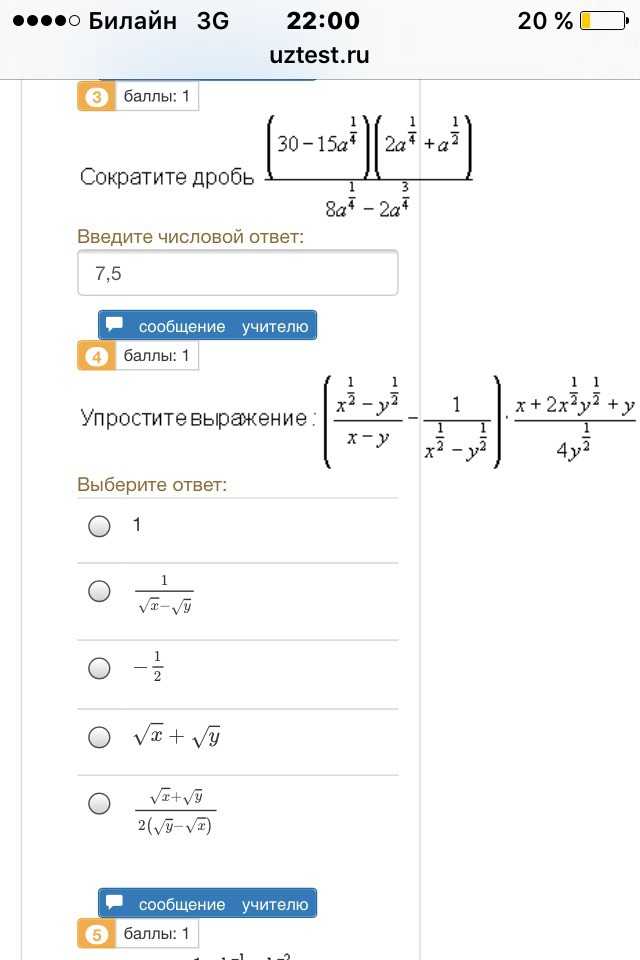This screenshot has width=640, height=960.
Task: Select the √x + √y answer option
Action: [x=99, y=738]
